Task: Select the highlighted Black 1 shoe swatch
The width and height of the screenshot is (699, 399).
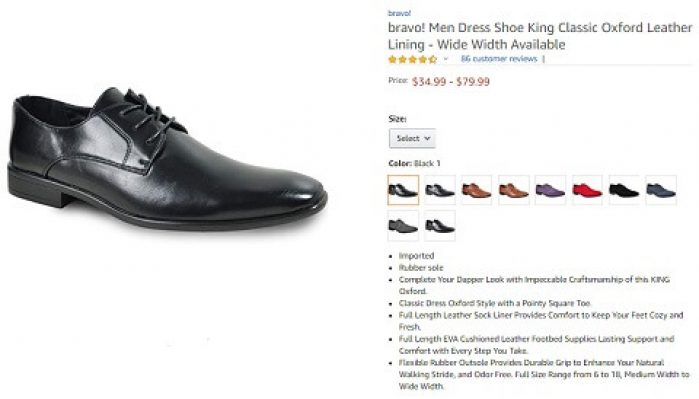Action: pyautogui.click(x=403, y=190)
